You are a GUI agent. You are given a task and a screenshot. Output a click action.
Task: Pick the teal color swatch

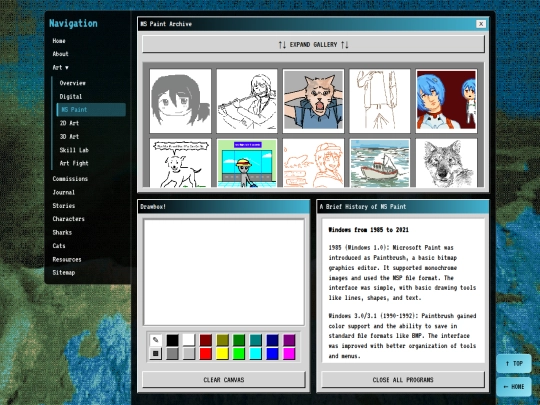click(x=256, y=340)
